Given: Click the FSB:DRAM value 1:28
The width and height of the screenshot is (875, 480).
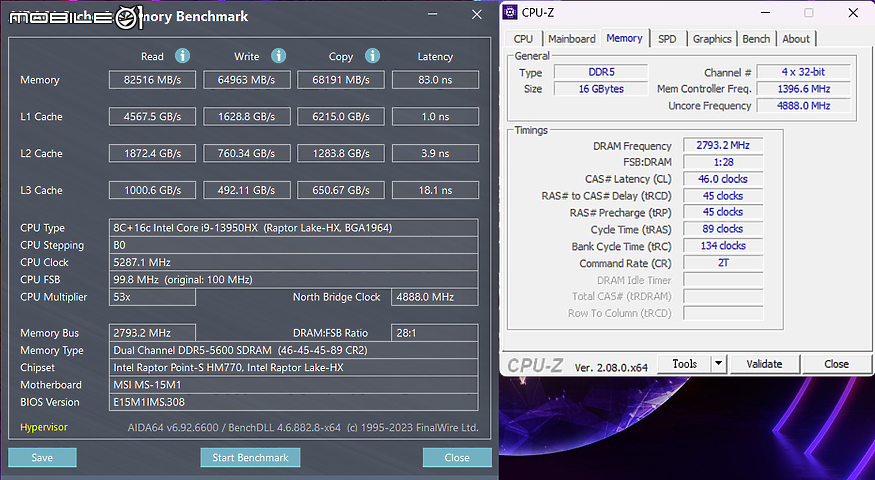Looking at the screenshot, I should pos(723,162).
